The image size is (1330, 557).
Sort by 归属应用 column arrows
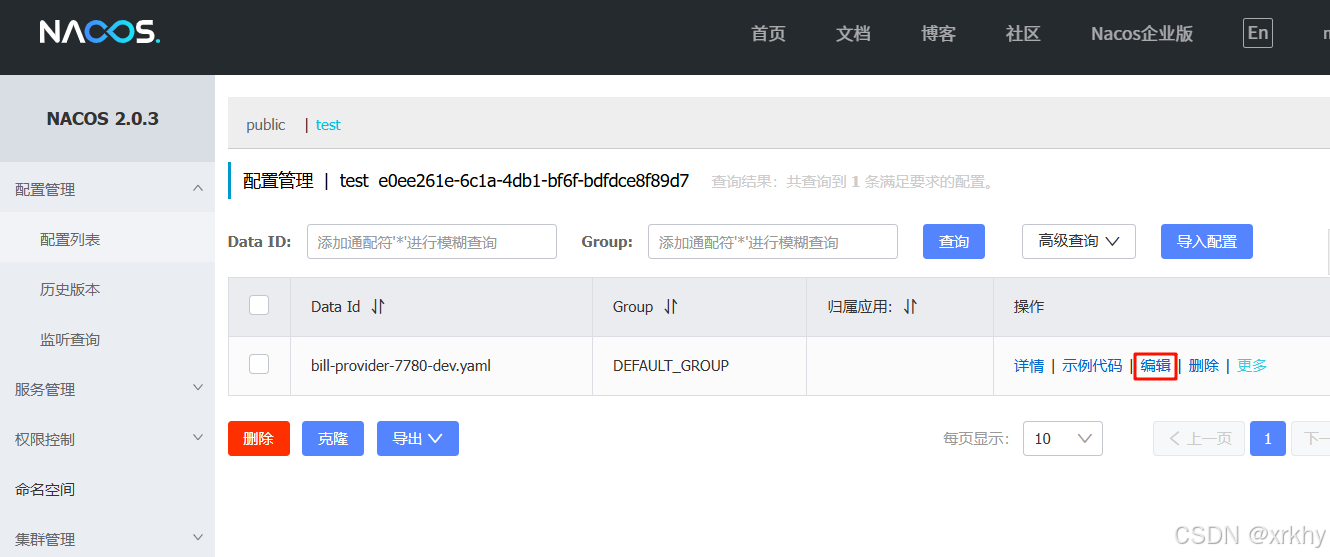(x=910, y=307)
